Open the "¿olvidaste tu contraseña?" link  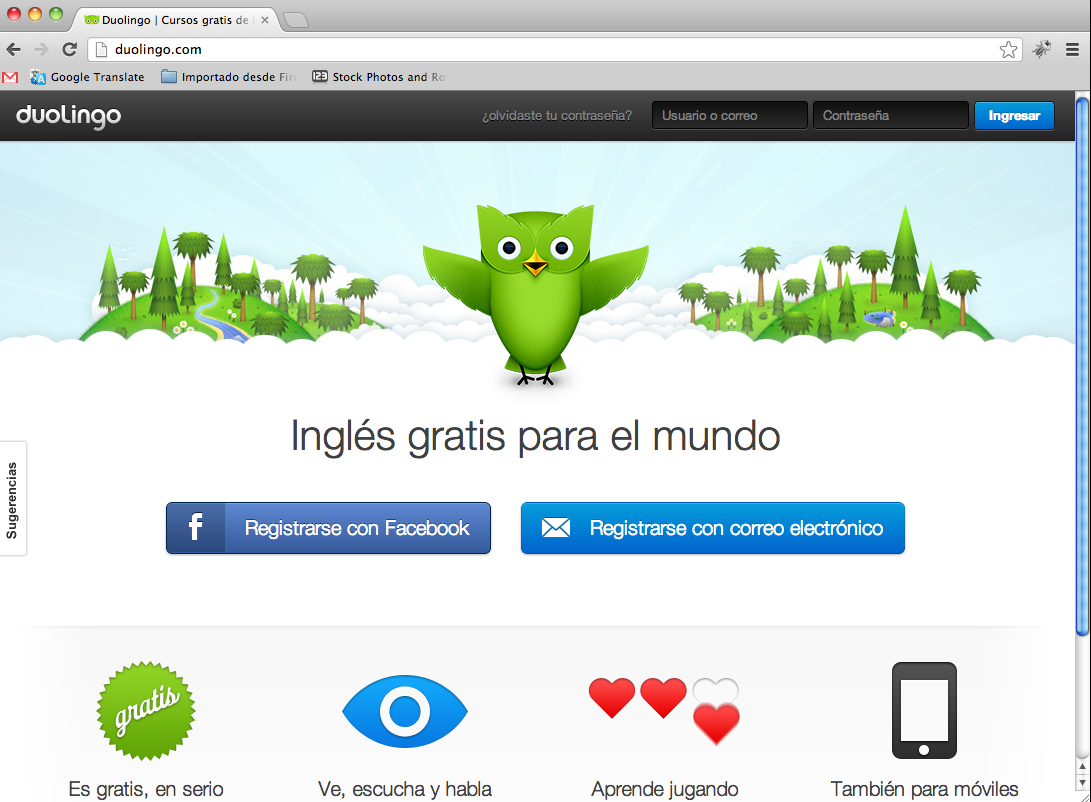pos(557,115)
